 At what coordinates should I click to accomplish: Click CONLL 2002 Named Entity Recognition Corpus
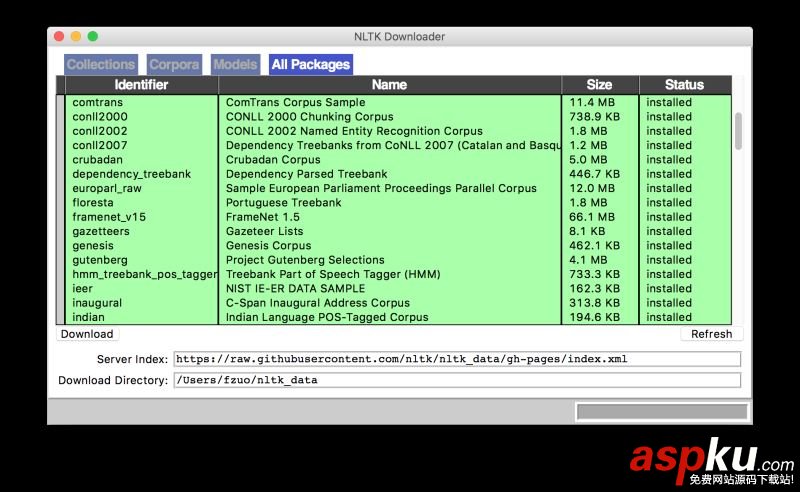(x=354, y=131)
